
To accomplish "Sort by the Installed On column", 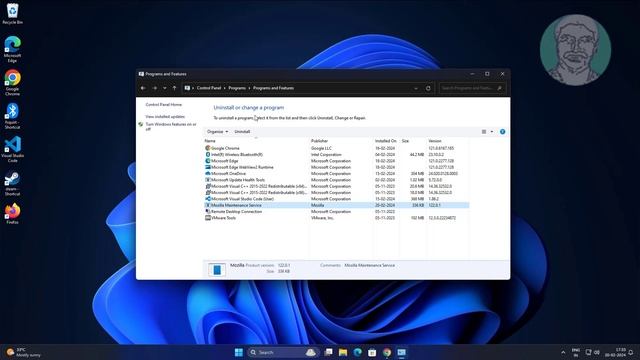I will (x=386, y=141).
